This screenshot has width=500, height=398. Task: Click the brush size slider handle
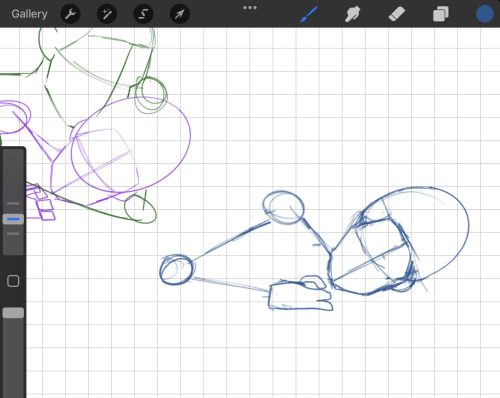coord(13,219)
